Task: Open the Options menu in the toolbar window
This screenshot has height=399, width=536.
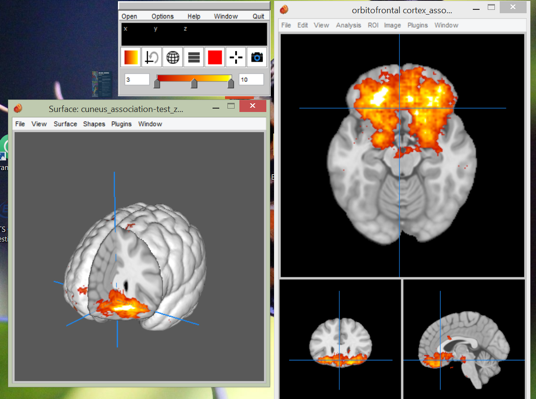Action: click(x=162, y=16)
